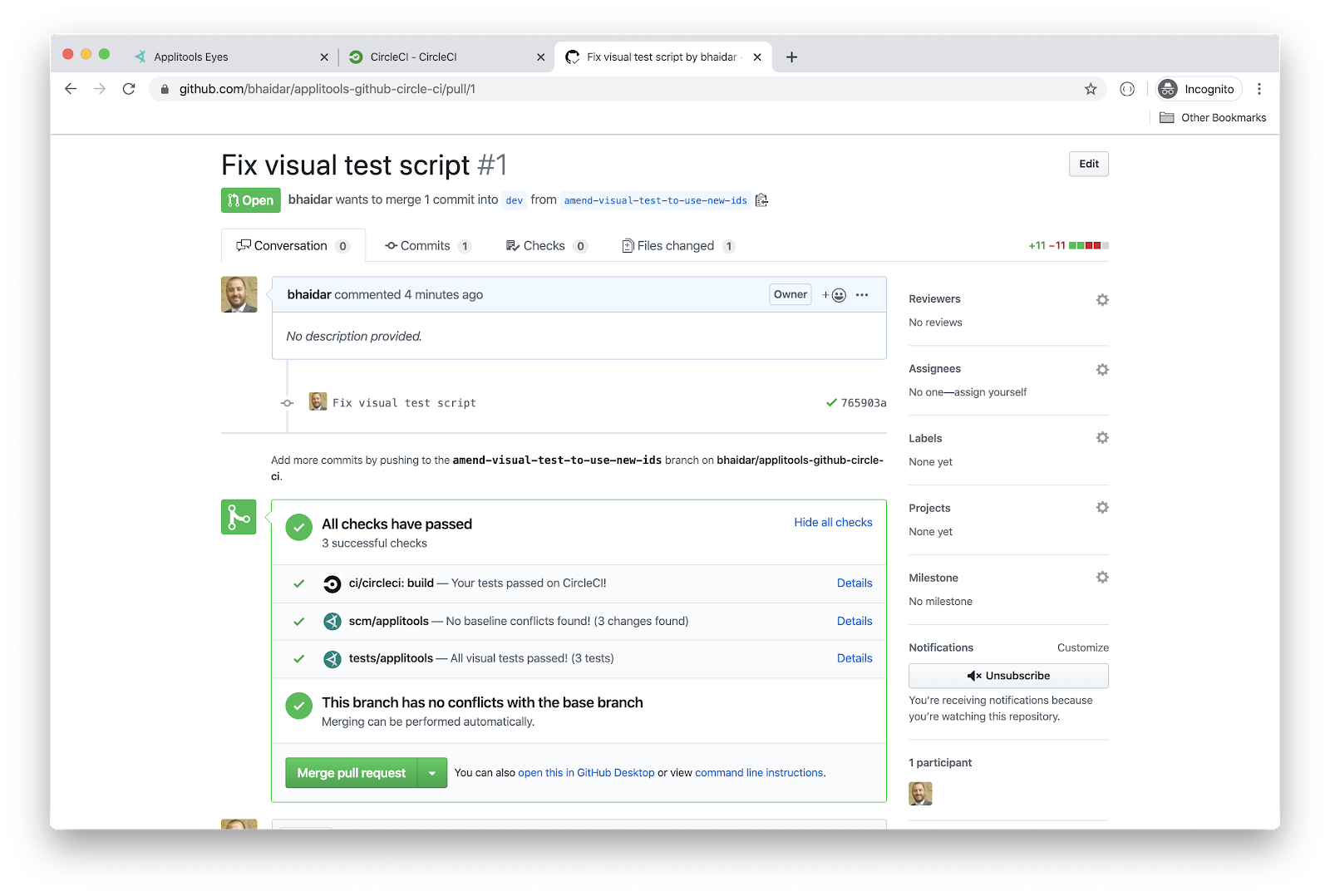Click the green commit status checkmark

pos(831,403)
